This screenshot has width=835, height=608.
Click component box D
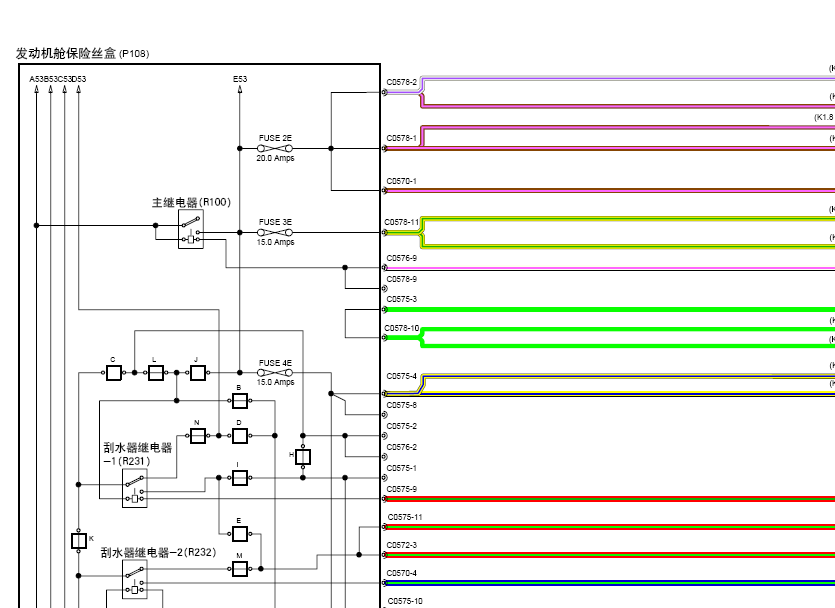pos(240,436)
